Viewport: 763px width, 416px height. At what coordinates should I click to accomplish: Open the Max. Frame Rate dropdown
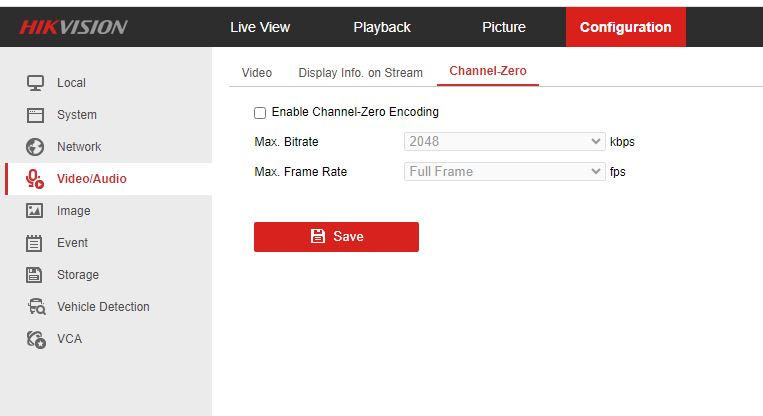pos(504,172)
